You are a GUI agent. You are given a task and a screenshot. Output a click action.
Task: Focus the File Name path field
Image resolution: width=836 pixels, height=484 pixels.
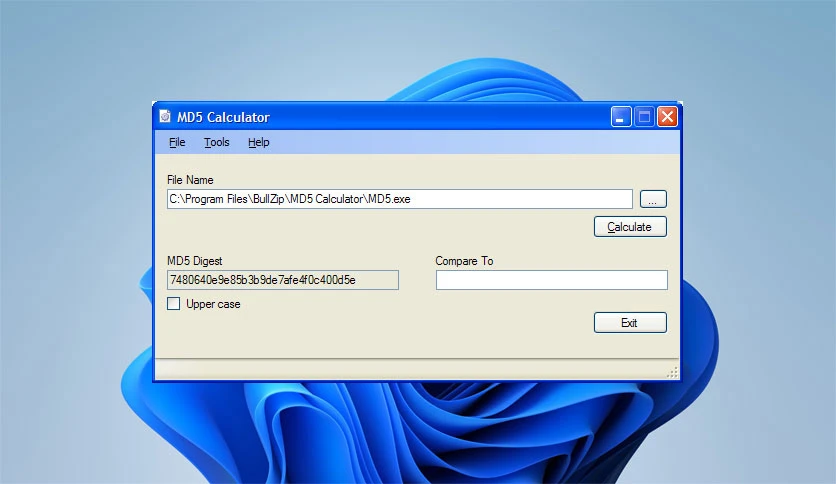click(400, 199)
